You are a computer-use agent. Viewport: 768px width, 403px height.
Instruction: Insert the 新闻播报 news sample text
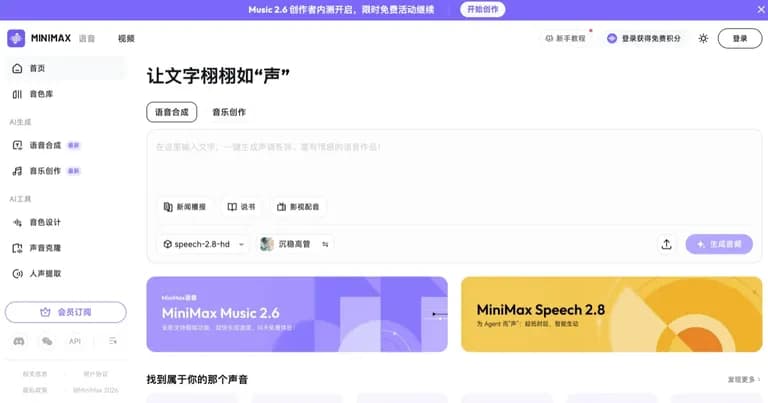185,207
